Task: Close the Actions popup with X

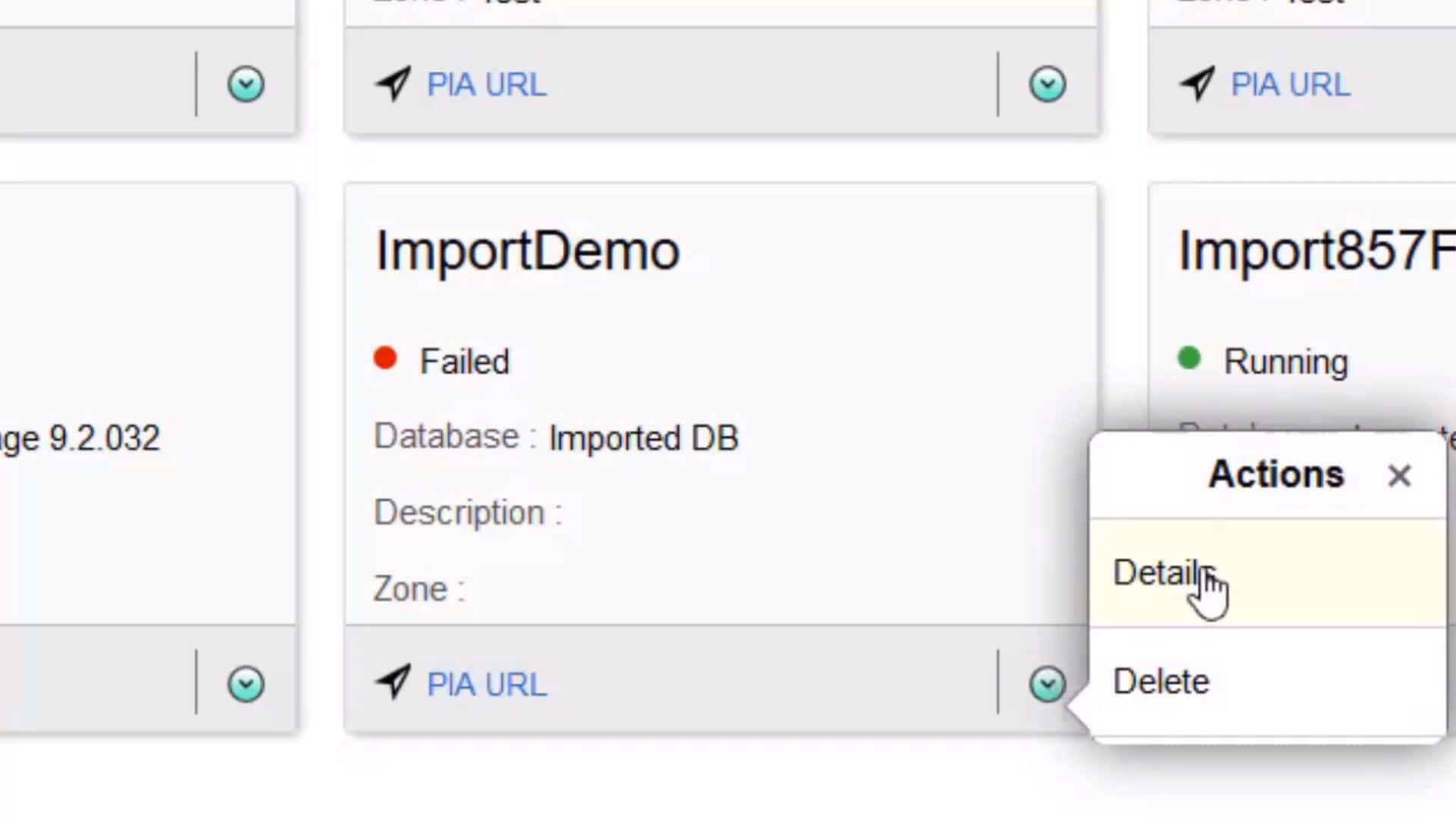Action: click(x=1398, y=475)
